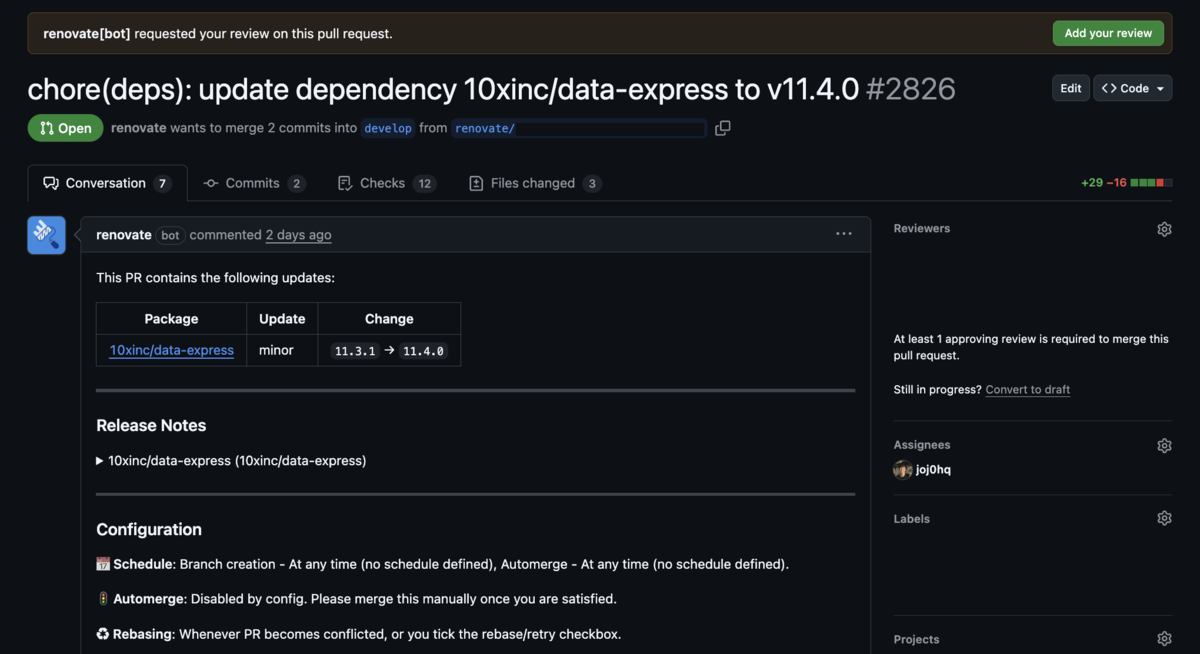The image size is (1200, 654).
Task: Click the Schedule configuration line
Action: click(442, 564)
